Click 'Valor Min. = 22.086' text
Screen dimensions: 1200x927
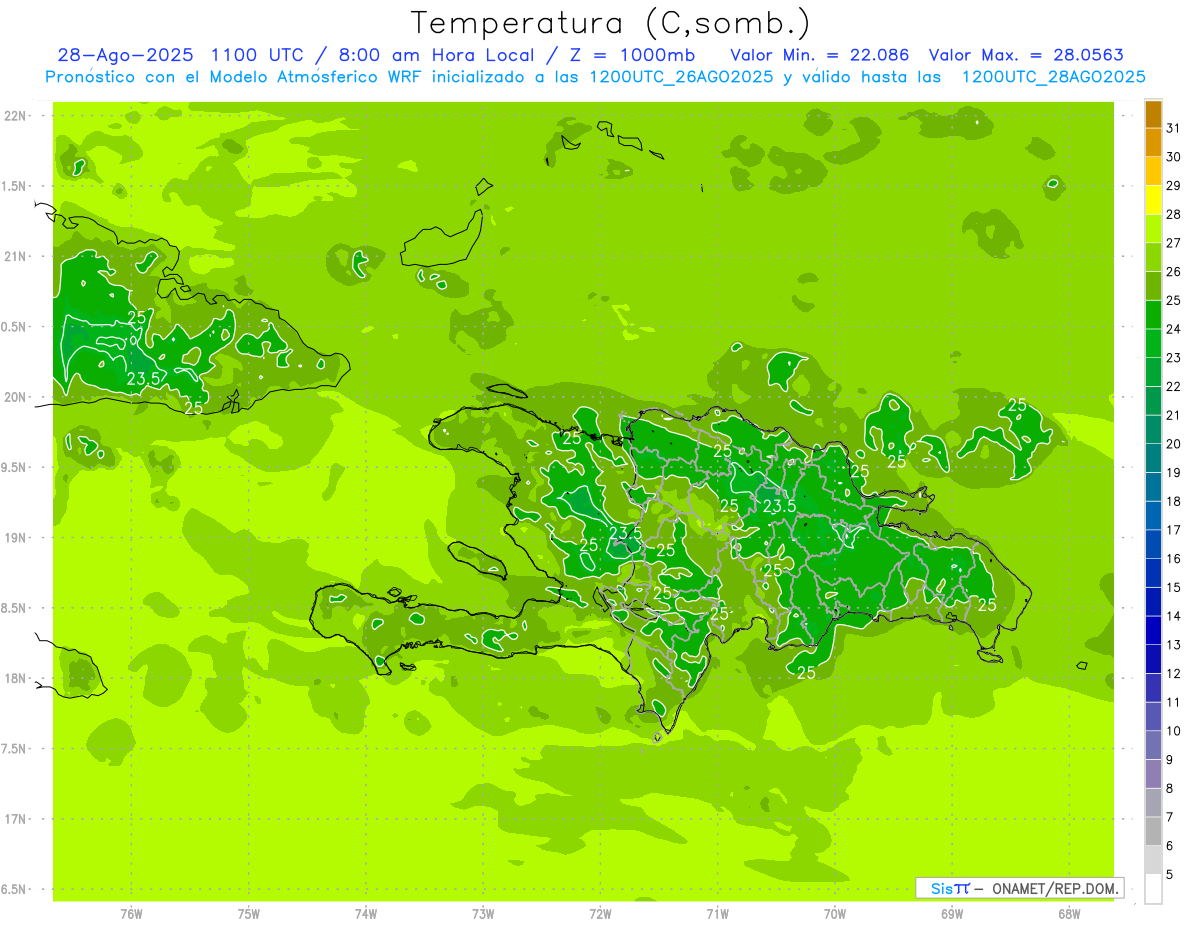[820, 55]
